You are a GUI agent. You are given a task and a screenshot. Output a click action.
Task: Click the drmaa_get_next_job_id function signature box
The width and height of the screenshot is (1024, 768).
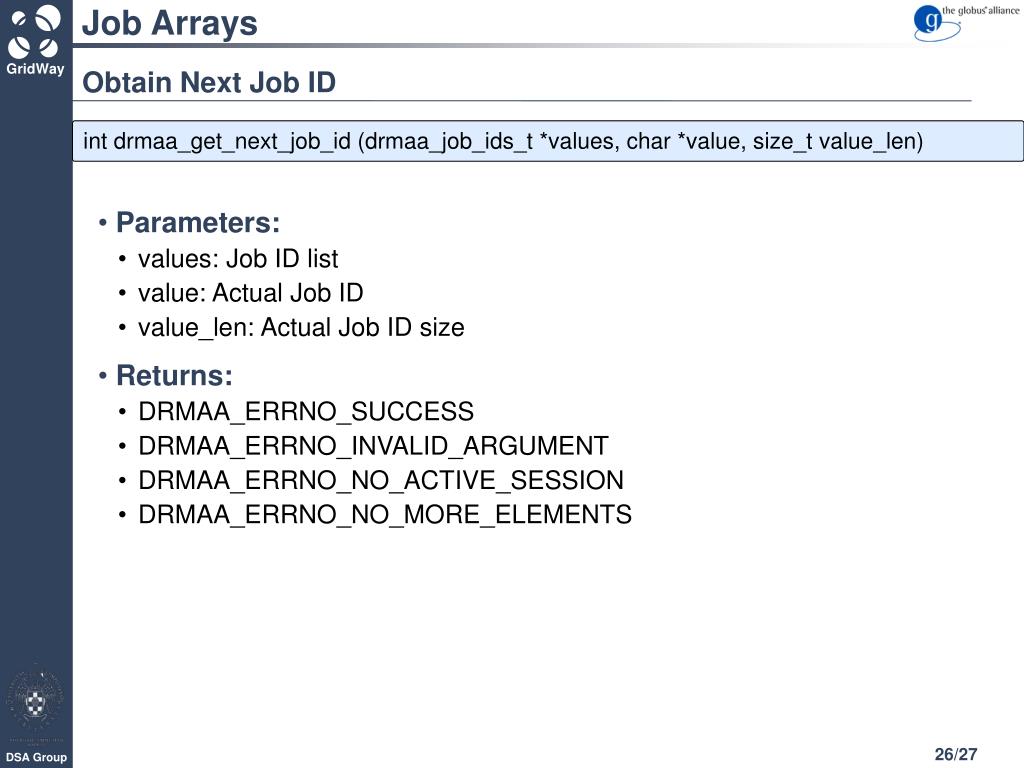click(548, 141)
